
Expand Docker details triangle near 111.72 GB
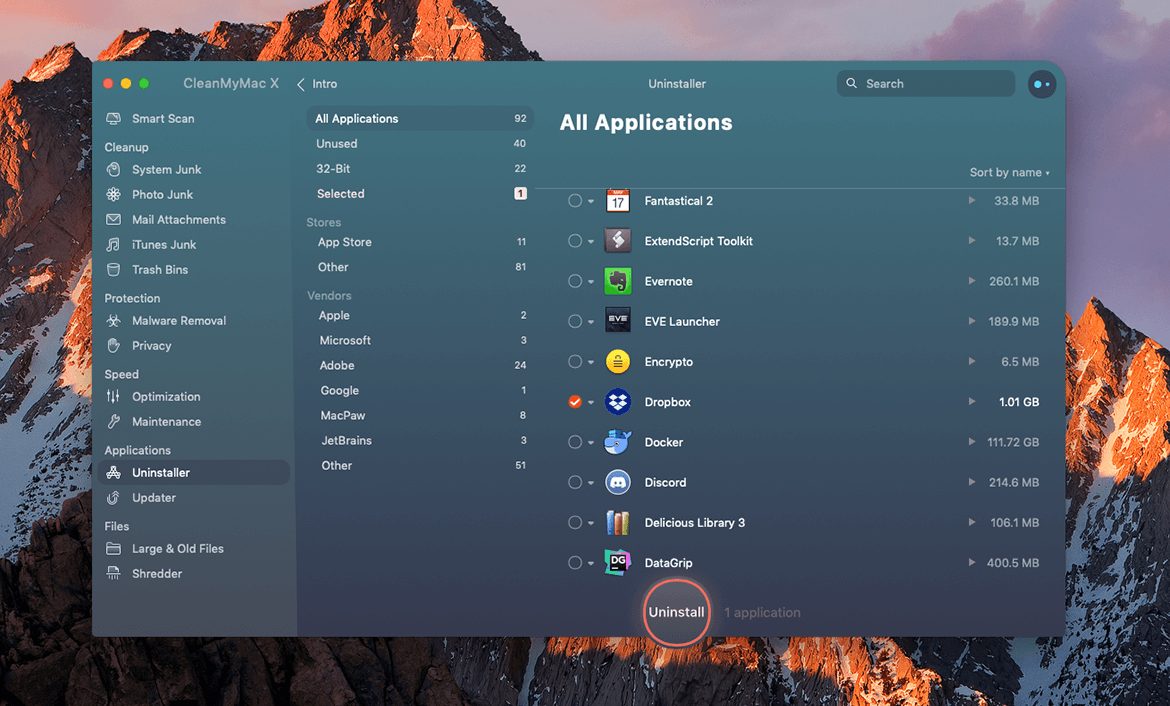click(972, 441)
